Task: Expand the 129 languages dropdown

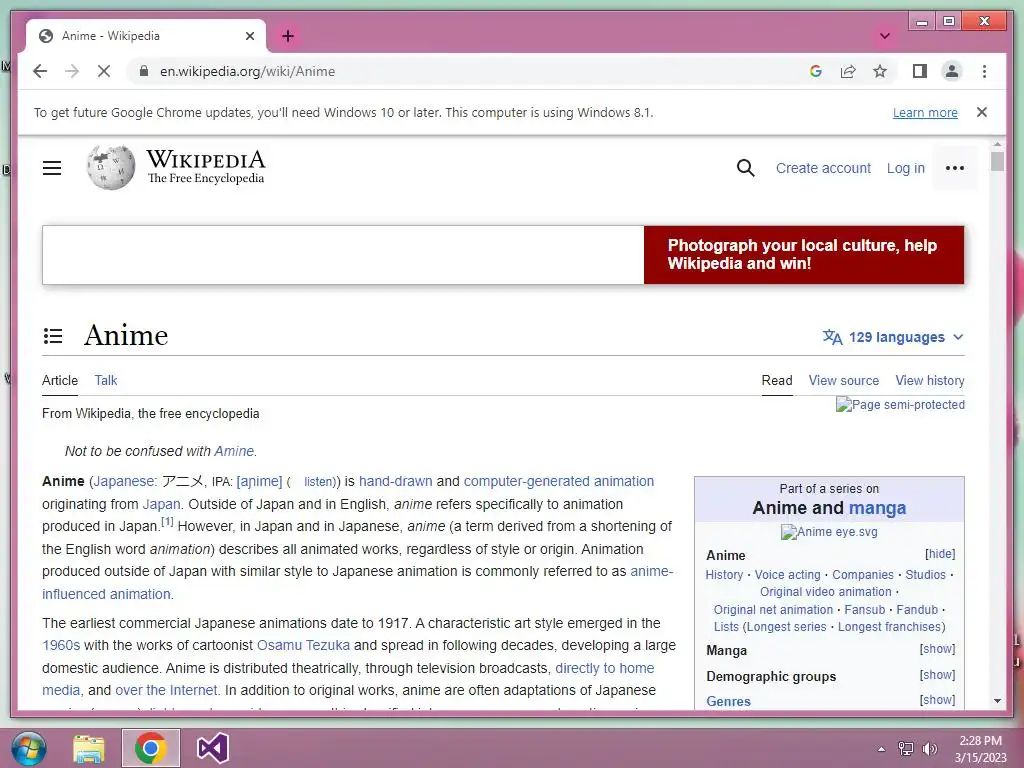Action: tap(893, 337)
